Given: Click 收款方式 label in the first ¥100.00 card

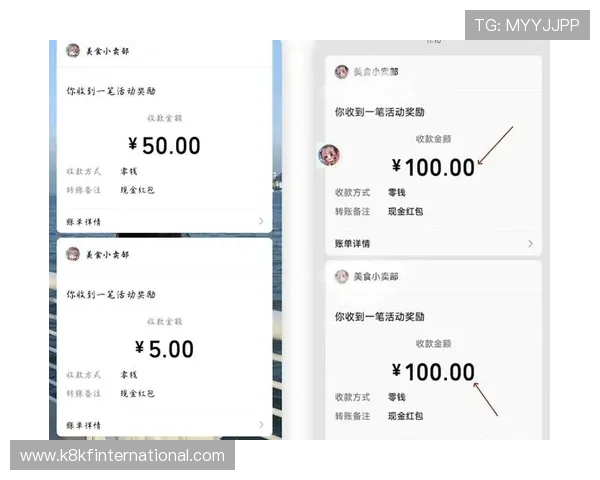Looking at the screenshot, I should point(352,193).
